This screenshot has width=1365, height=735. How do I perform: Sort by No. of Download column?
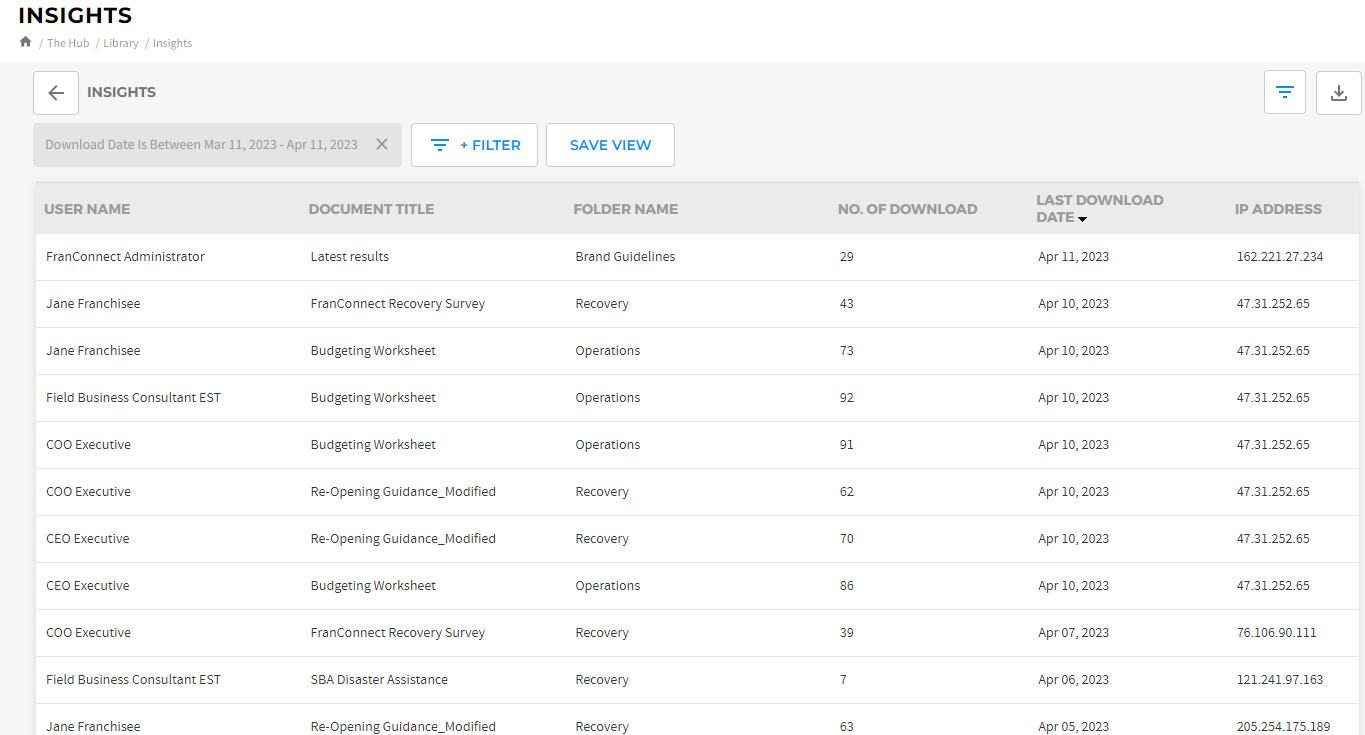pos(907,209)
